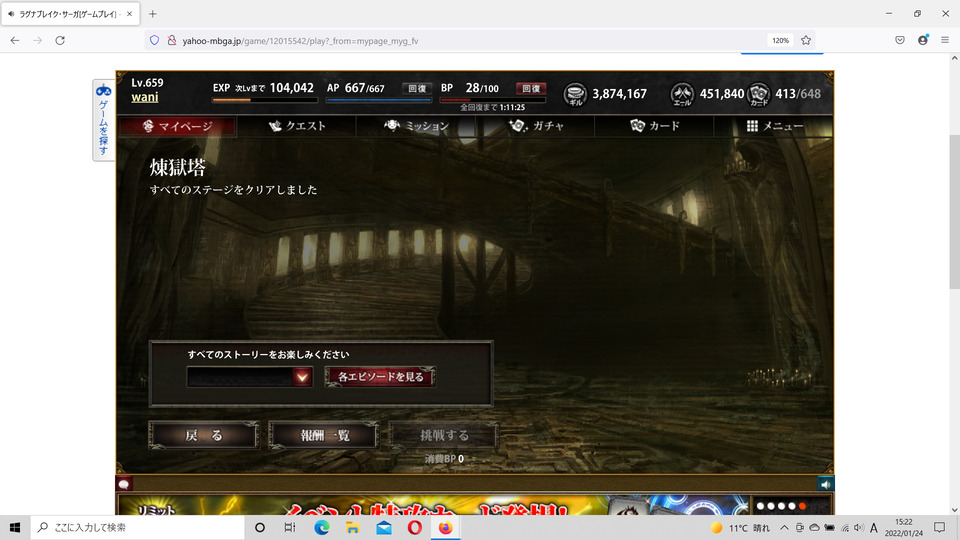The image size is (960, 540).
Task: Open Cortana circle icon
Action: pos(260,527)
